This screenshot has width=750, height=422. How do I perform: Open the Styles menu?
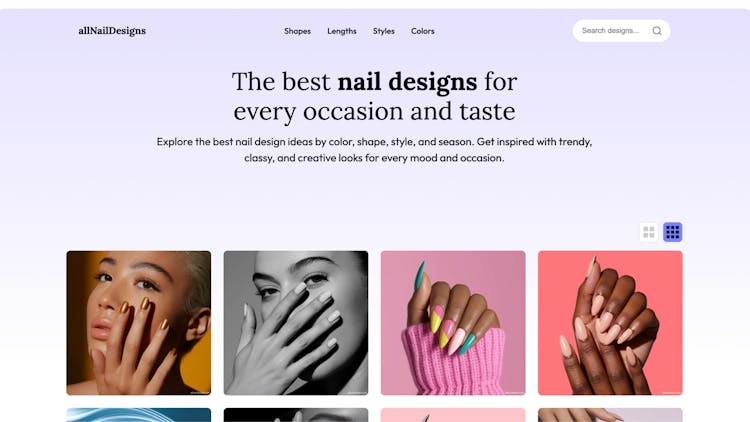tap(384, 31)
